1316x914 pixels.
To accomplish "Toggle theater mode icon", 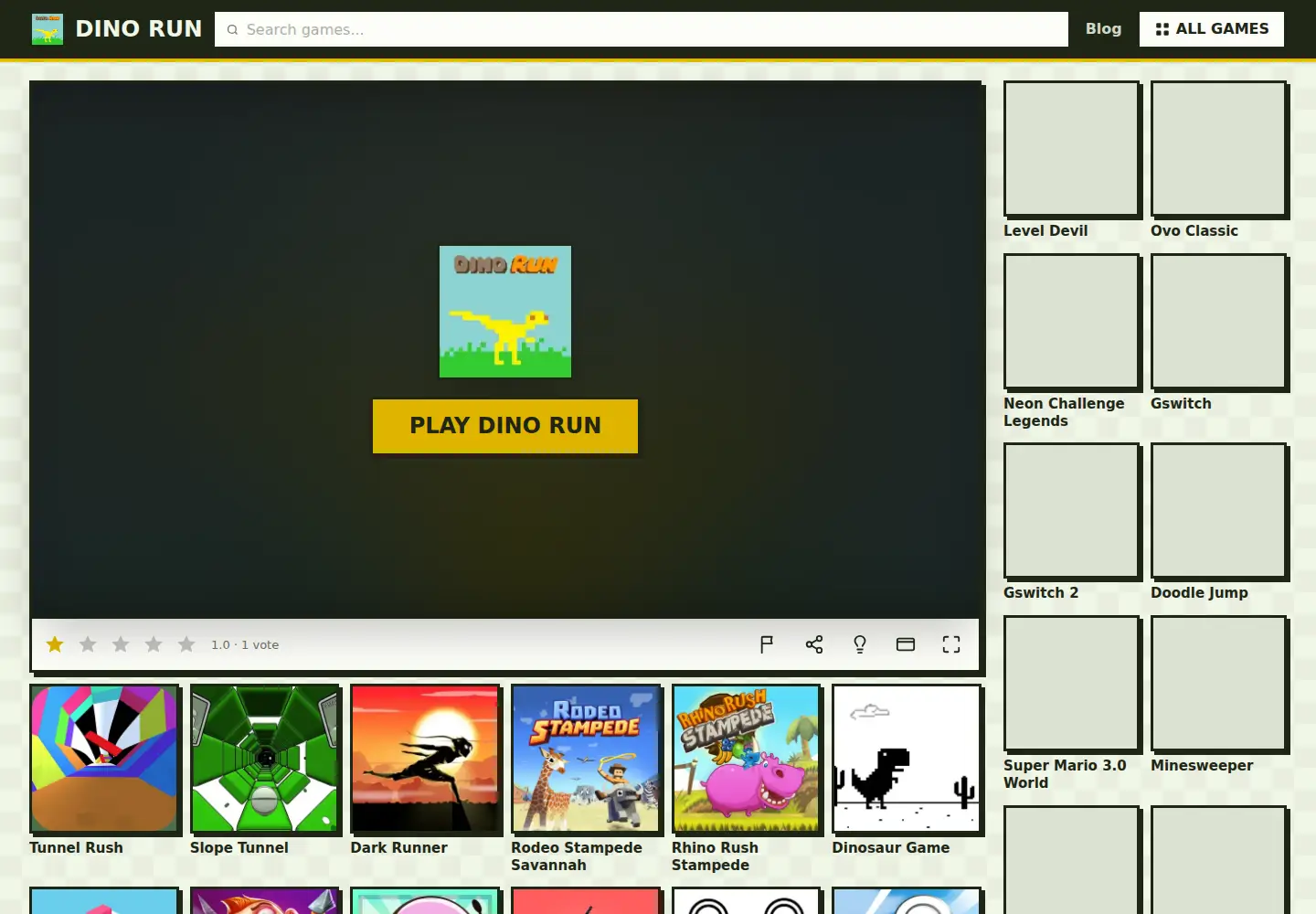I will (x=906, y=644).
